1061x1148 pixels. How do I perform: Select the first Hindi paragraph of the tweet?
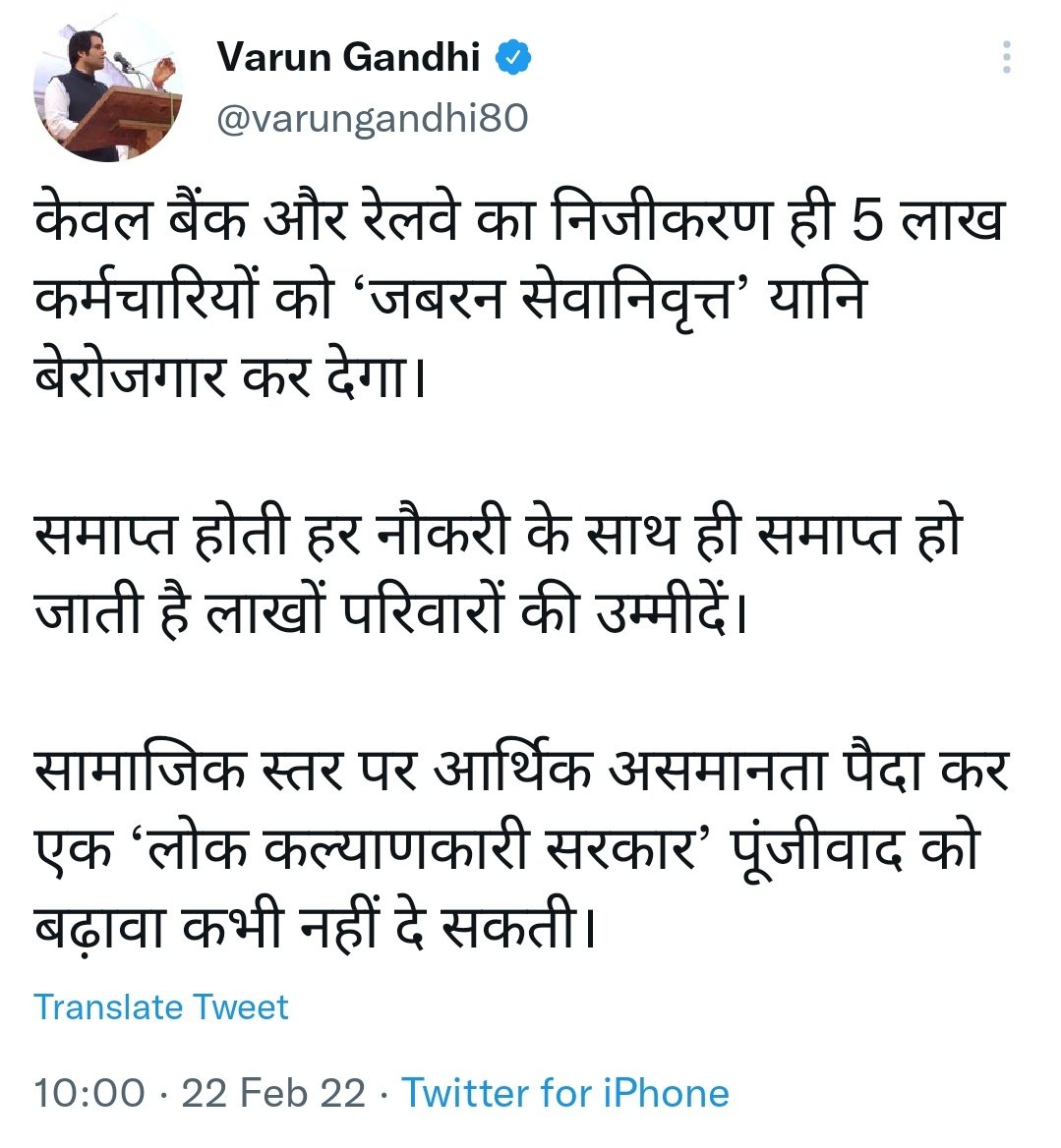coord(492,285)
